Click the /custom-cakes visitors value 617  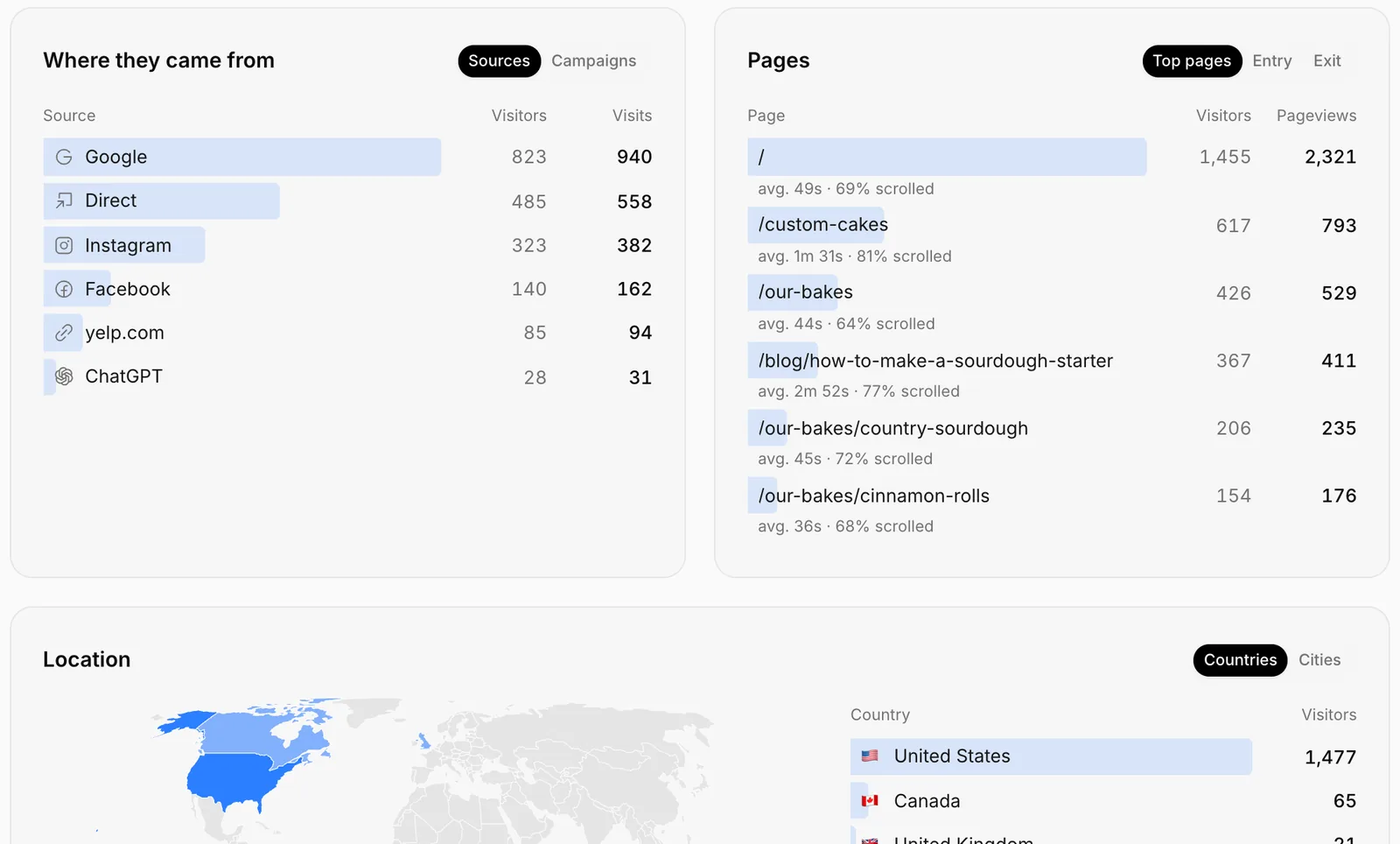point(1233,226)
